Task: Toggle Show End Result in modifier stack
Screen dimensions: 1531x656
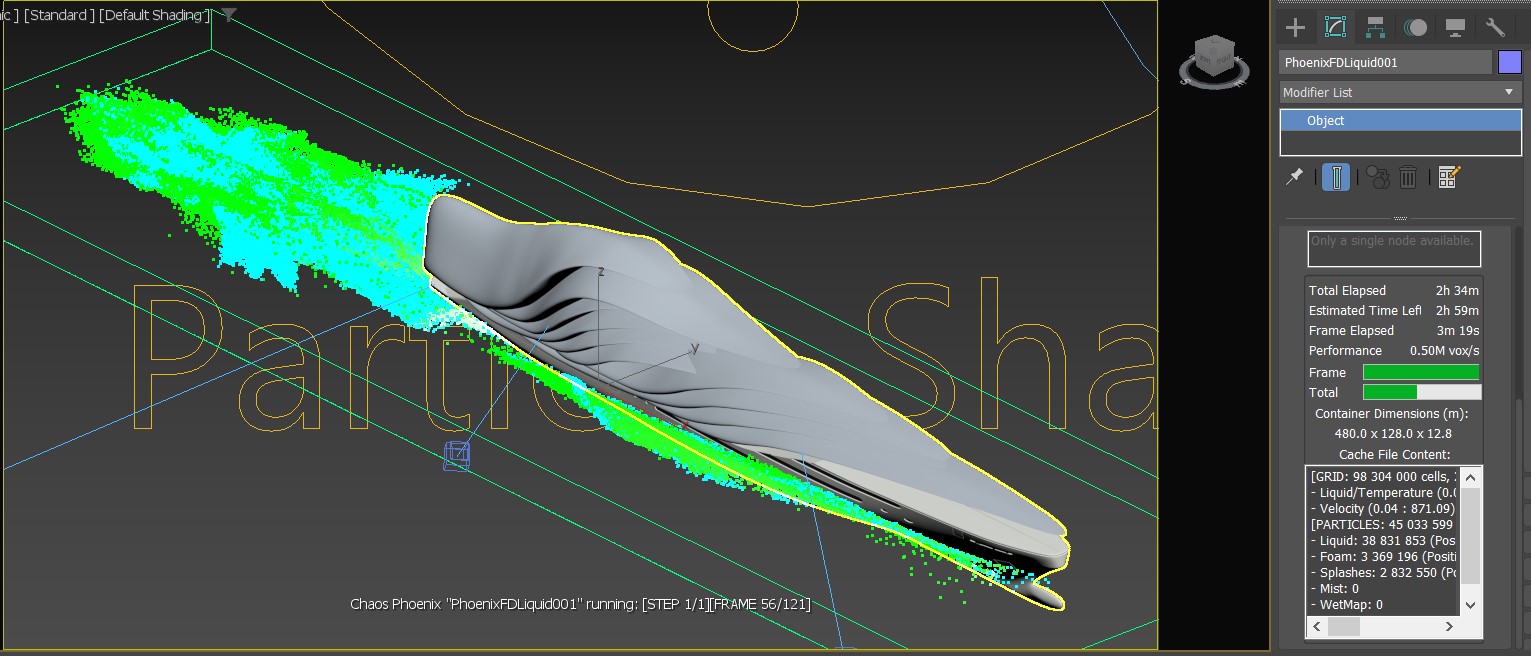Action: pos(1335,177)
